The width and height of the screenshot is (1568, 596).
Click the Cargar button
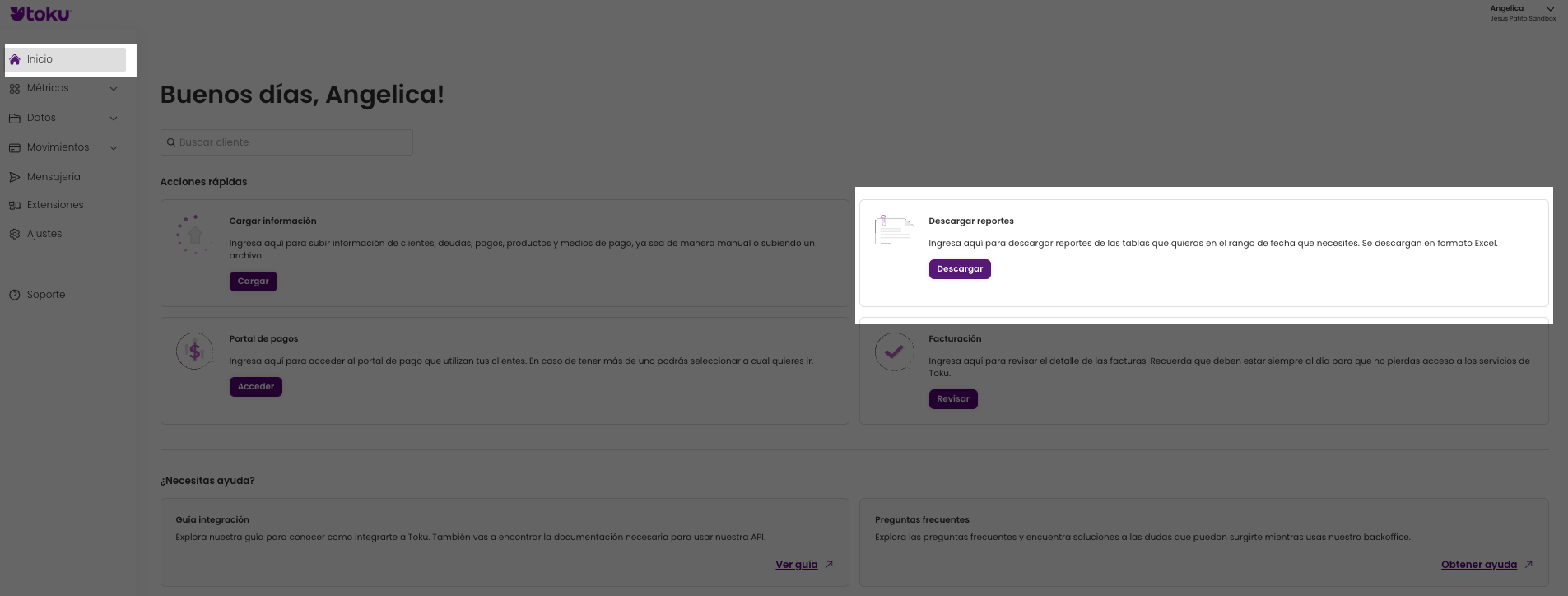[254, 282]
